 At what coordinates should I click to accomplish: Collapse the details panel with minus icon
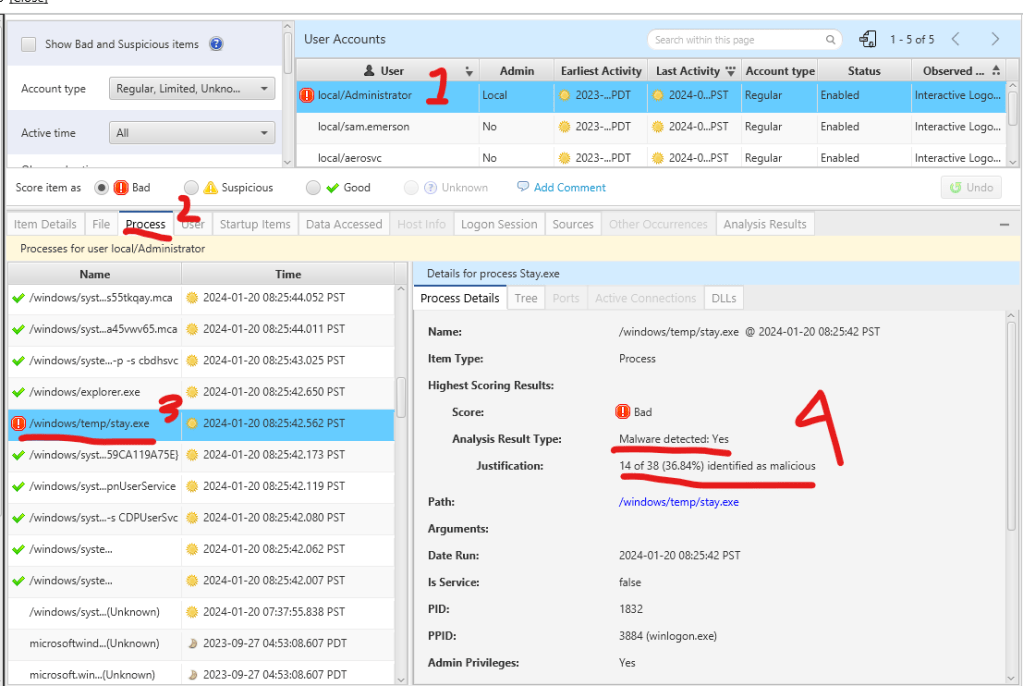(x=1004, y=225)
